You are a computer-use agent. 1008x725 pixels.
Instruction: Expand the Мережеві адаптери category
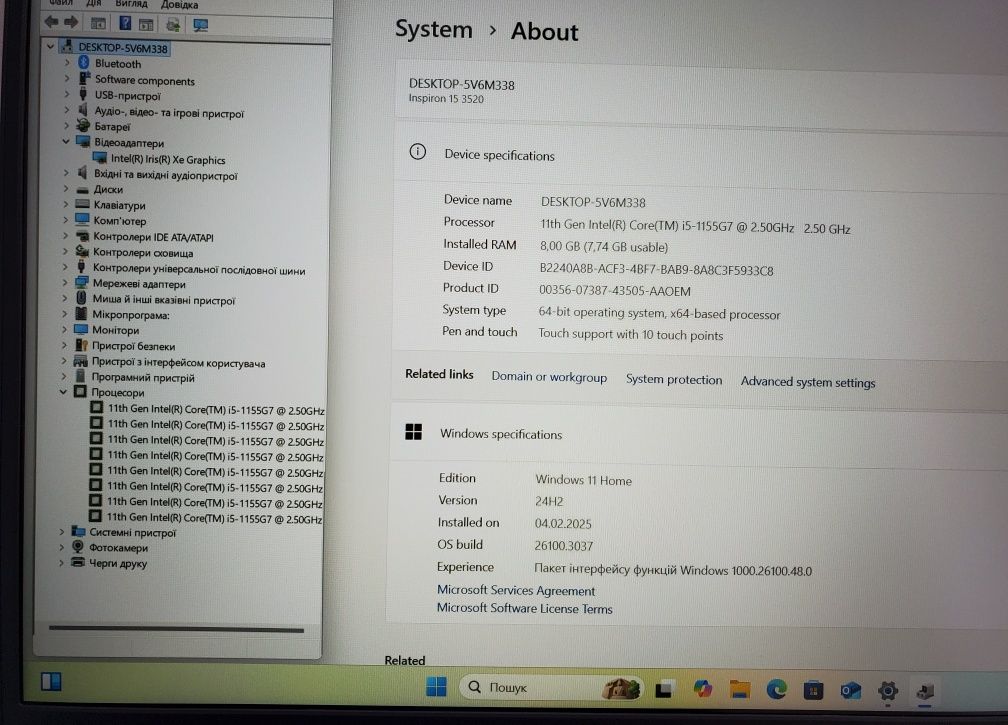point(65,283)
